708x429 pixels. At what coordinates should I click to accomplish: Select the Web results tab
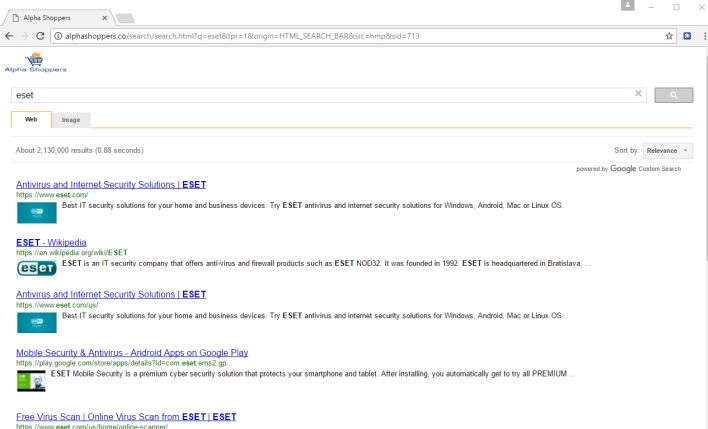click(x=31, y=119)
